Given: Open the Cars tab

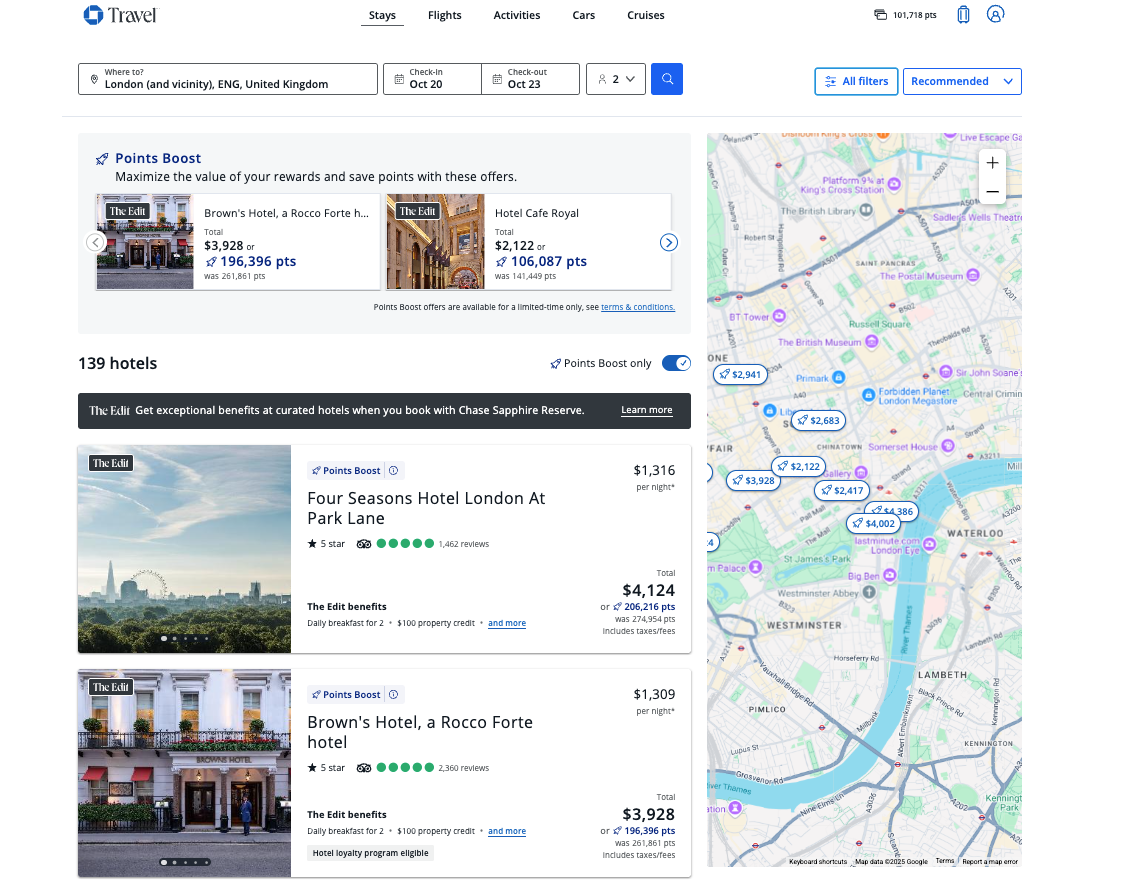Looking at the screenshot, I should [584, 15].
